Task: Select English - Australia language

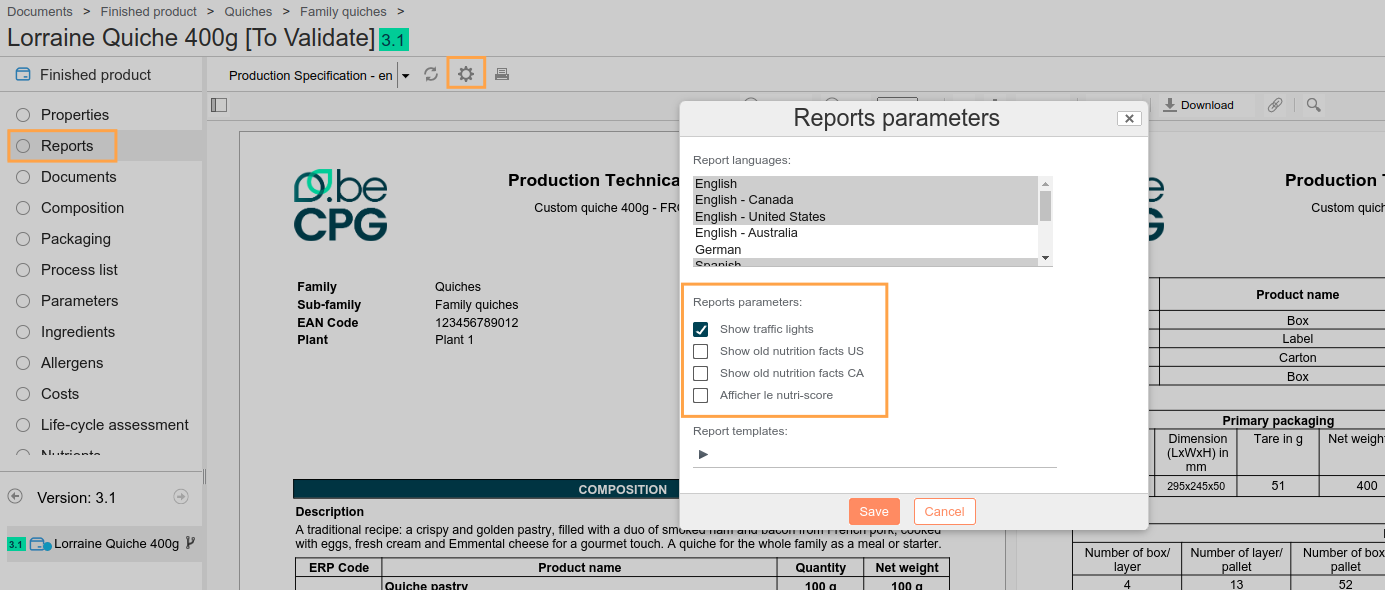Action: pos(866,233)
